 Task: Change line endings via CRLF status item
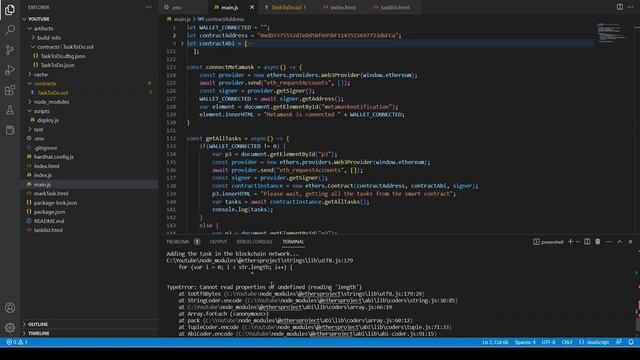click(x=567, y=342)
